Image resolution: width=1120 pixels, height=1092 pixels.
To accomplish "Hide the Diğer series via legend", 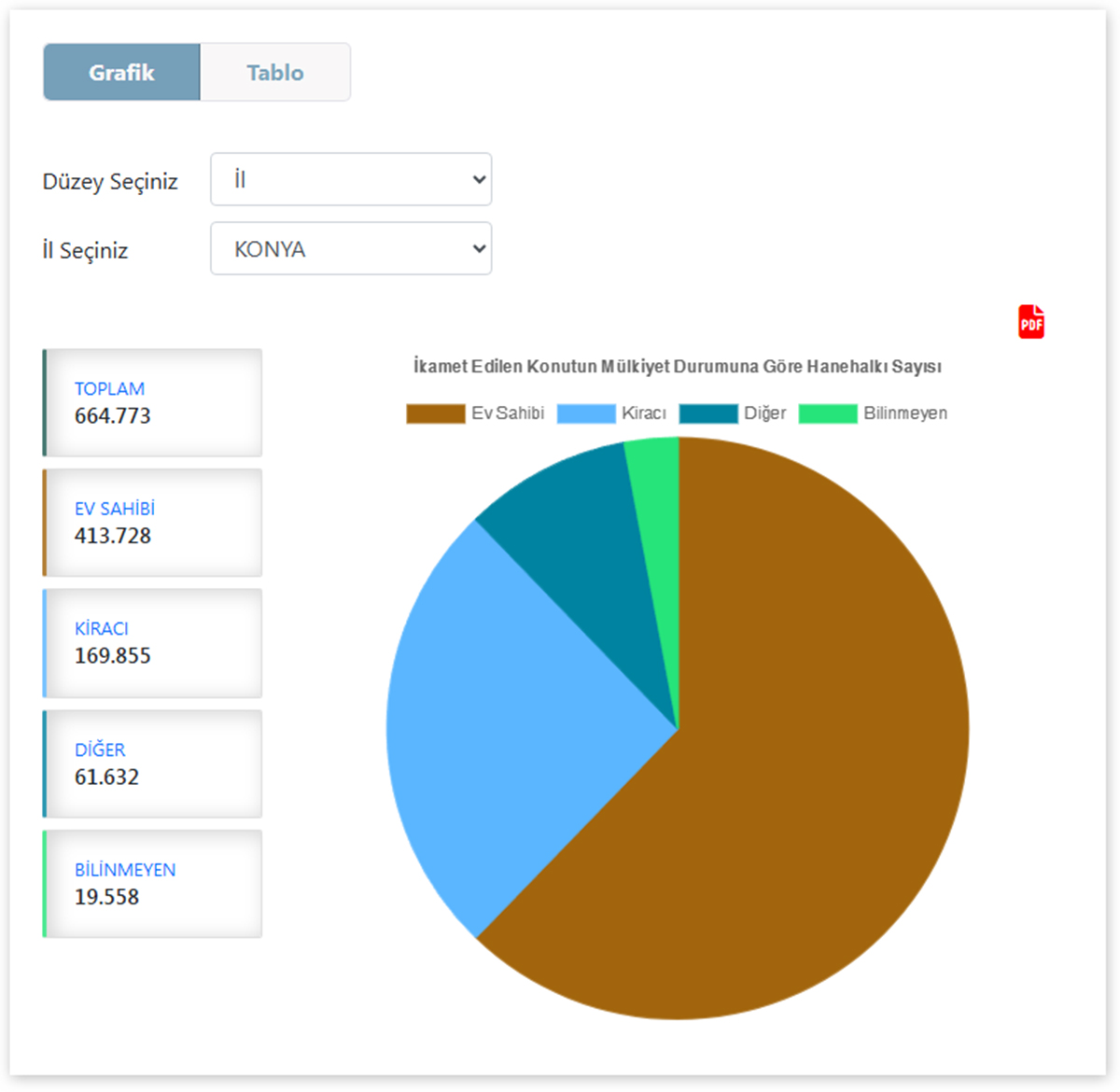I will tap(763, 413).
